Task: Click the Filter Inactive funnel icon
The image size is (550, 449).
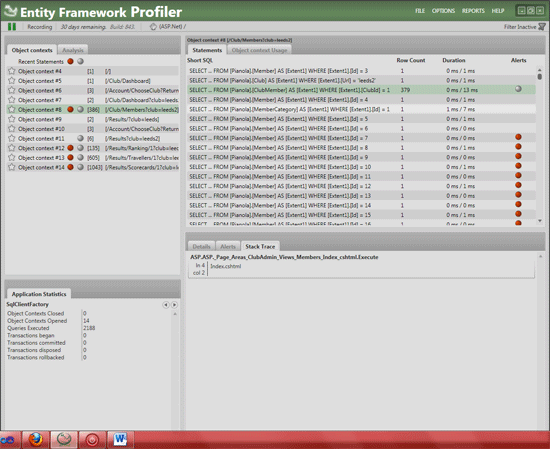Action: click(x=542, y=27)
